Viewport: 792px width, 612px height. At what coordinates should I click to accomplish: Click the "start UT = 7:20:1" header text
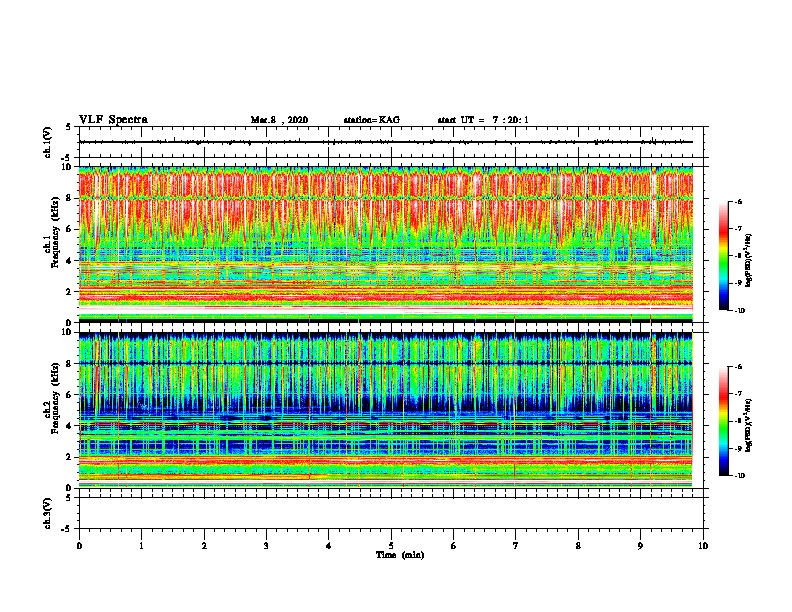[x=483, y=120]
